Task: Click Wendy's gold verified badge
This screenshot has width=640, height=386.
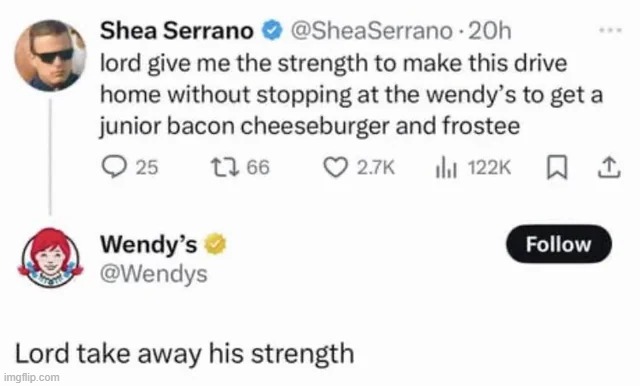Action: (215, 244)
